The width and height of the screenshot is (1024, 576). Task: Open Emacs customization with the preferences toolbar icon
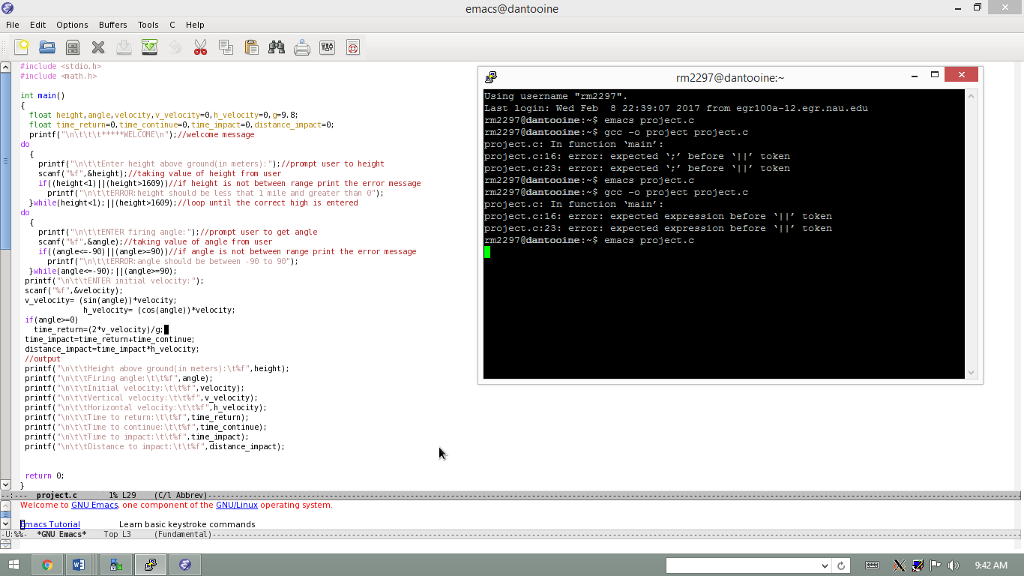[326, 46]
